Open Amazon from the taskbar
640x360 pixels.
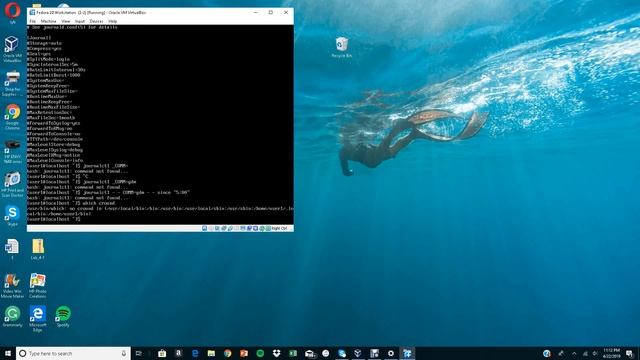pos(178,353)
